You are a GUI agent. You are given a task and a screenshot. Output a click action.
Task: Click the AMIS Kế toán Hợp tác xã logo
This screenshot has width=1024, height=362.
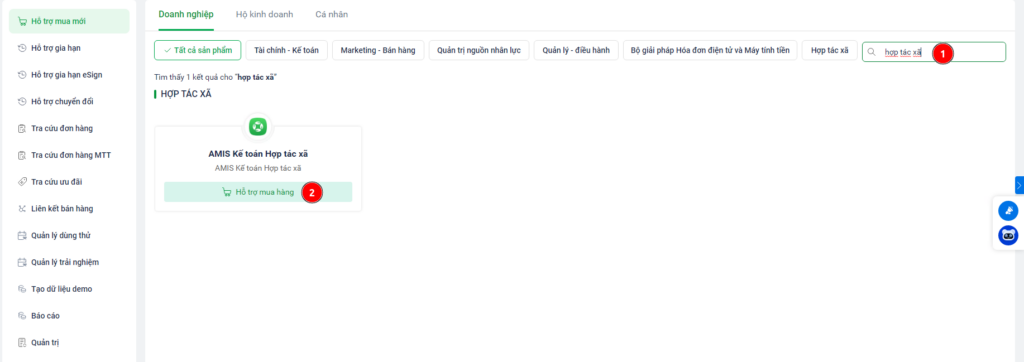258,127
